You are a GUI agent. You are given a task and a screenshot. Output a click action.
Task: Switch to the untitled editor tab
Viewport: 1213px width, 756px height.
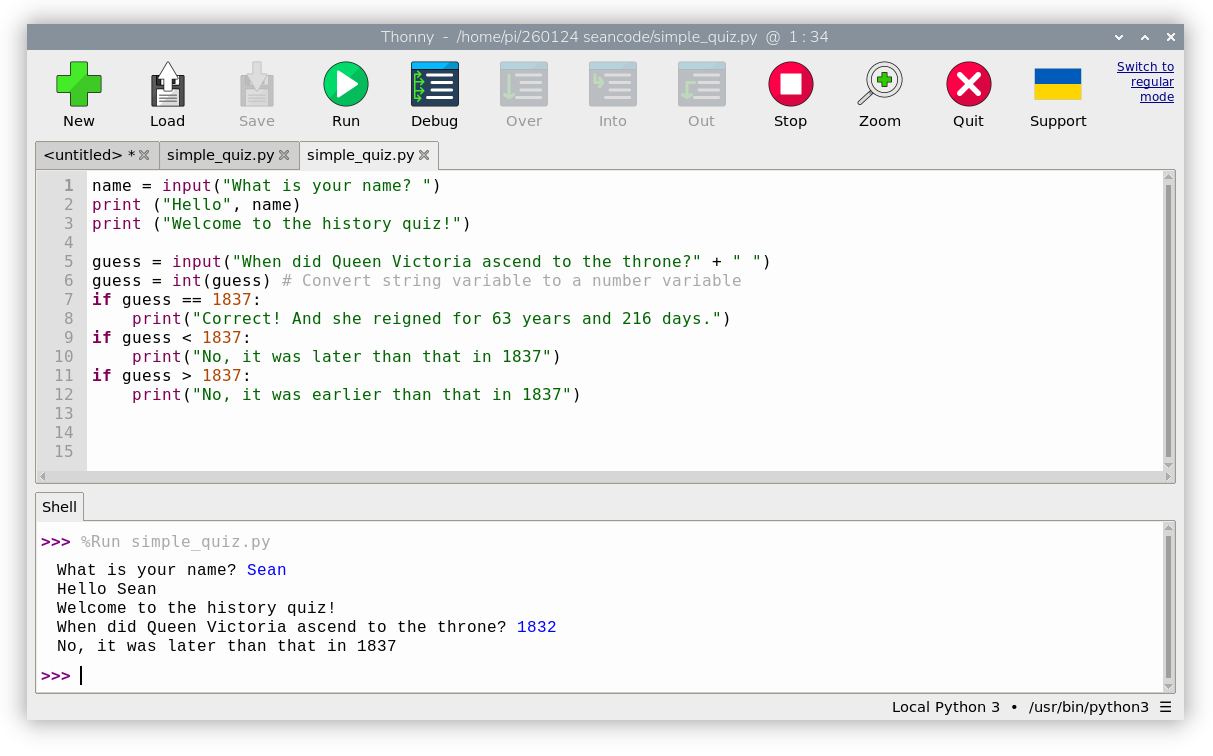pos(88,155)
